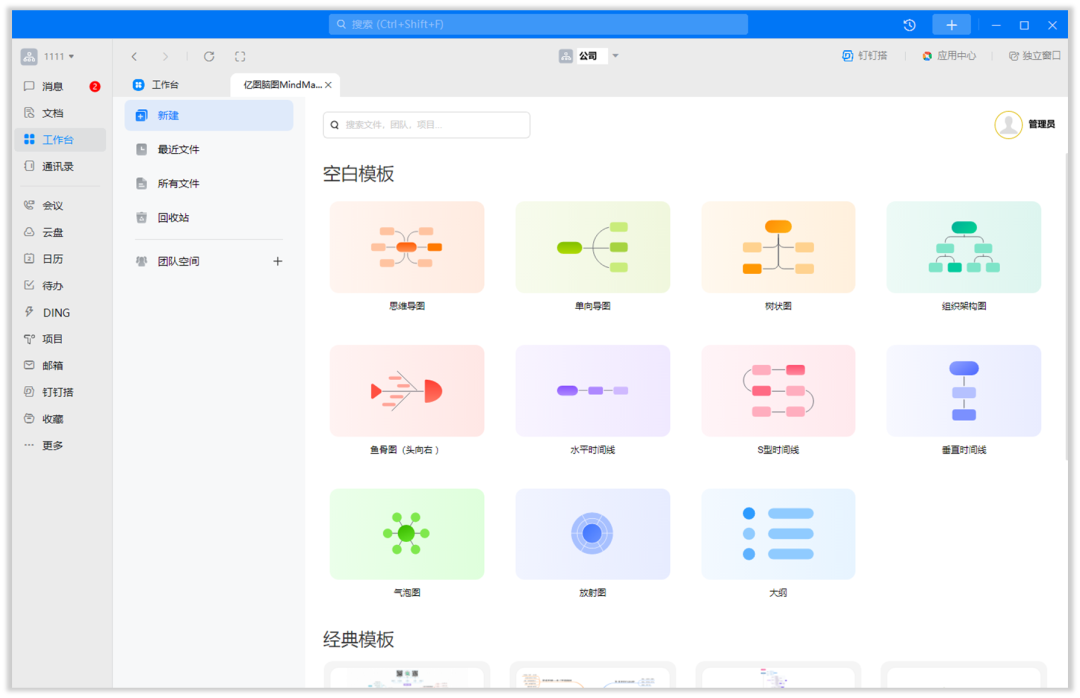The height and width of the screenshot is (698, 1080).
Task: Open 消息 messages in the sidebar
Action: point(52,87)
